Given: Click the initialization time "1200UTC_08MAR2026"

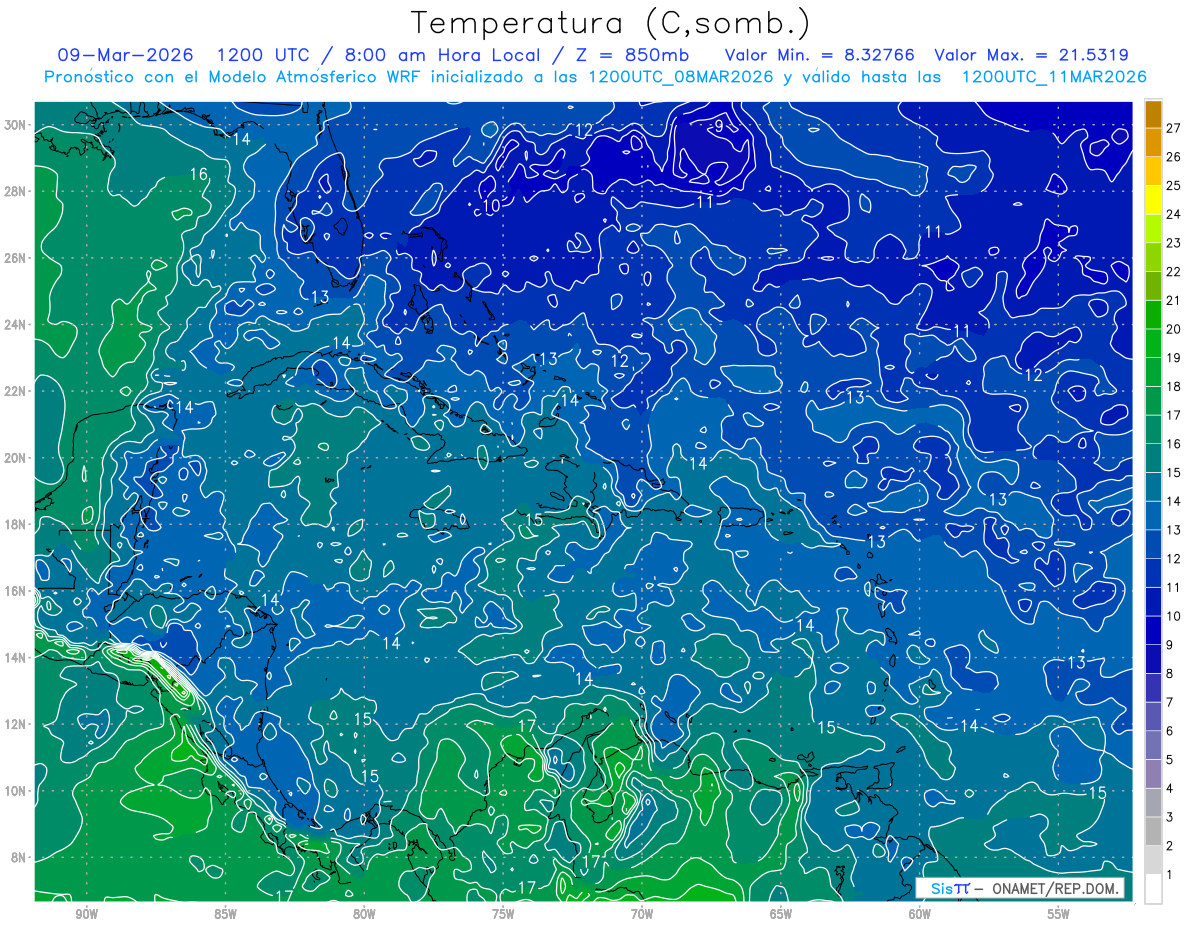Looking at the screenshot, I should coord(681,77).
